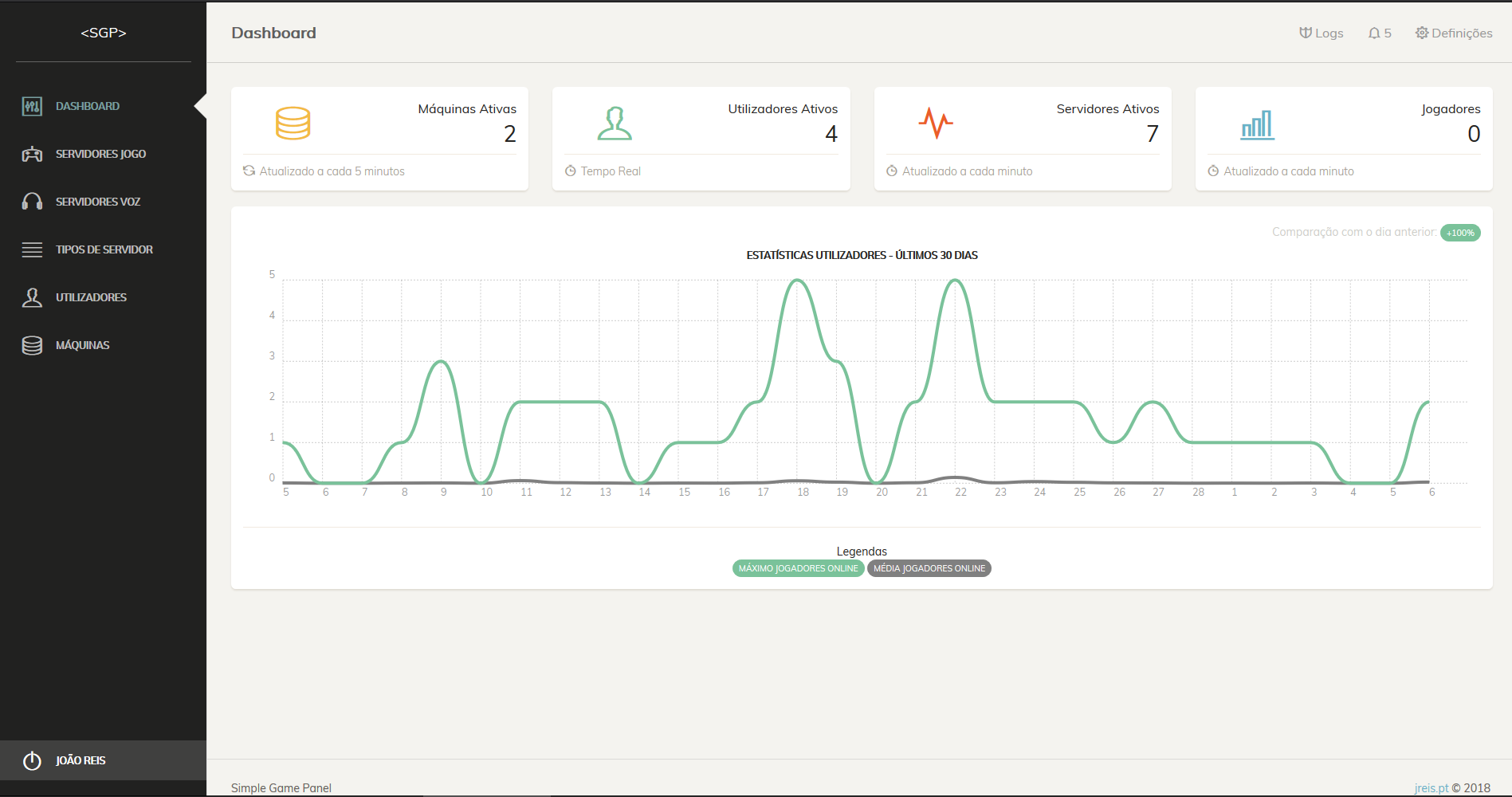Open the Dashboard menu item
Viewport: 1512px width, 797px height.
click(104, 106)
